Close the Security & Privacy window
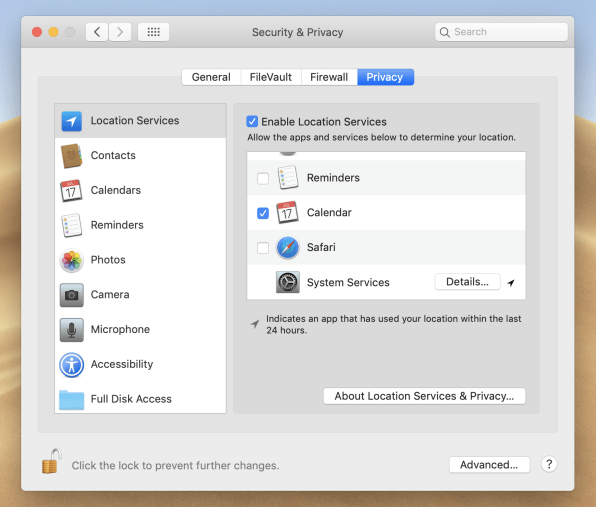Viewport: 596px width, 507px height. point(37,32)
